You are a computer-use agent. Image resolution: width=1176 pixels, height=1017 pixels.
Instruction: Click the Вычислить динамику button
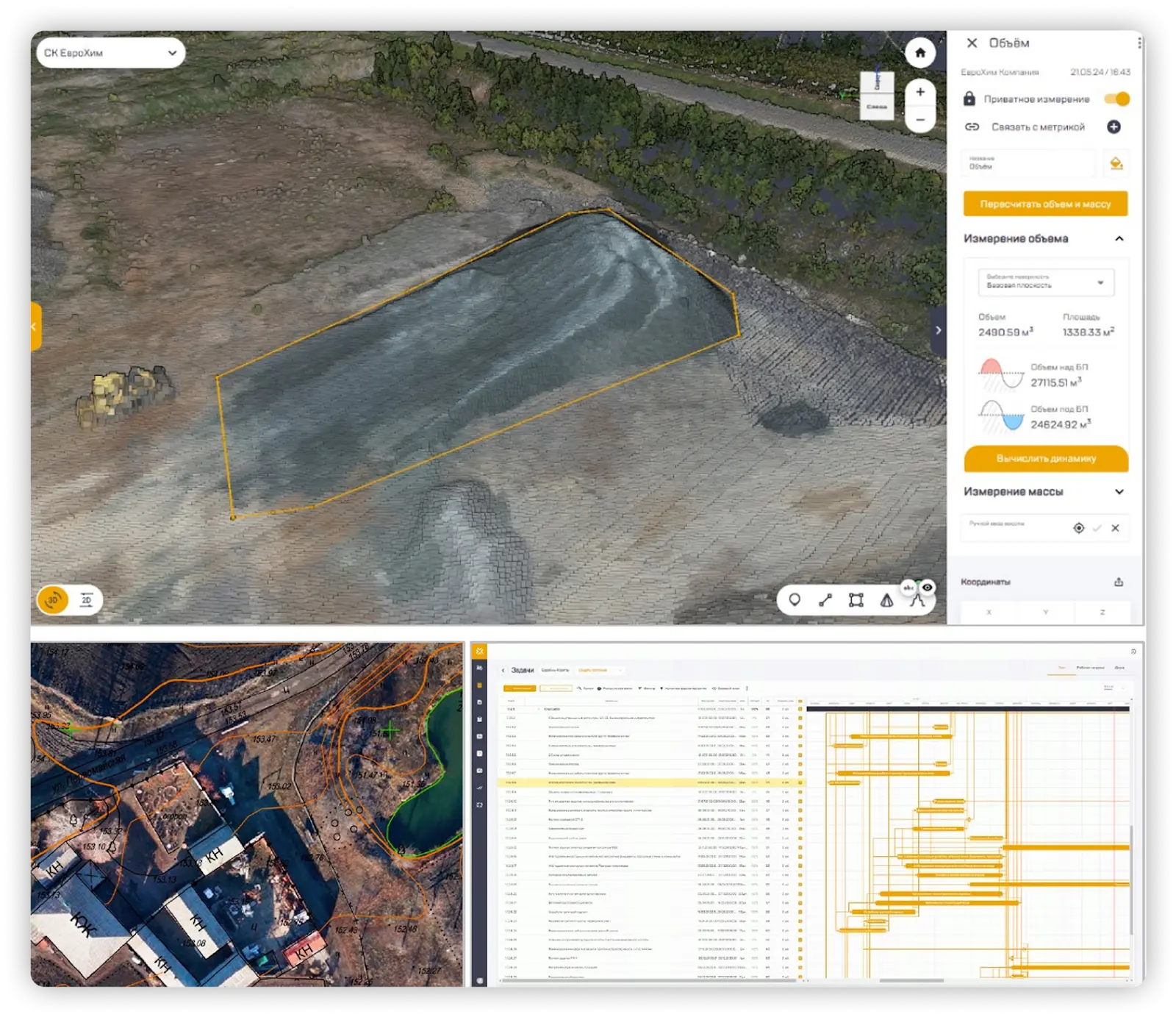[x=1046, y=459]
